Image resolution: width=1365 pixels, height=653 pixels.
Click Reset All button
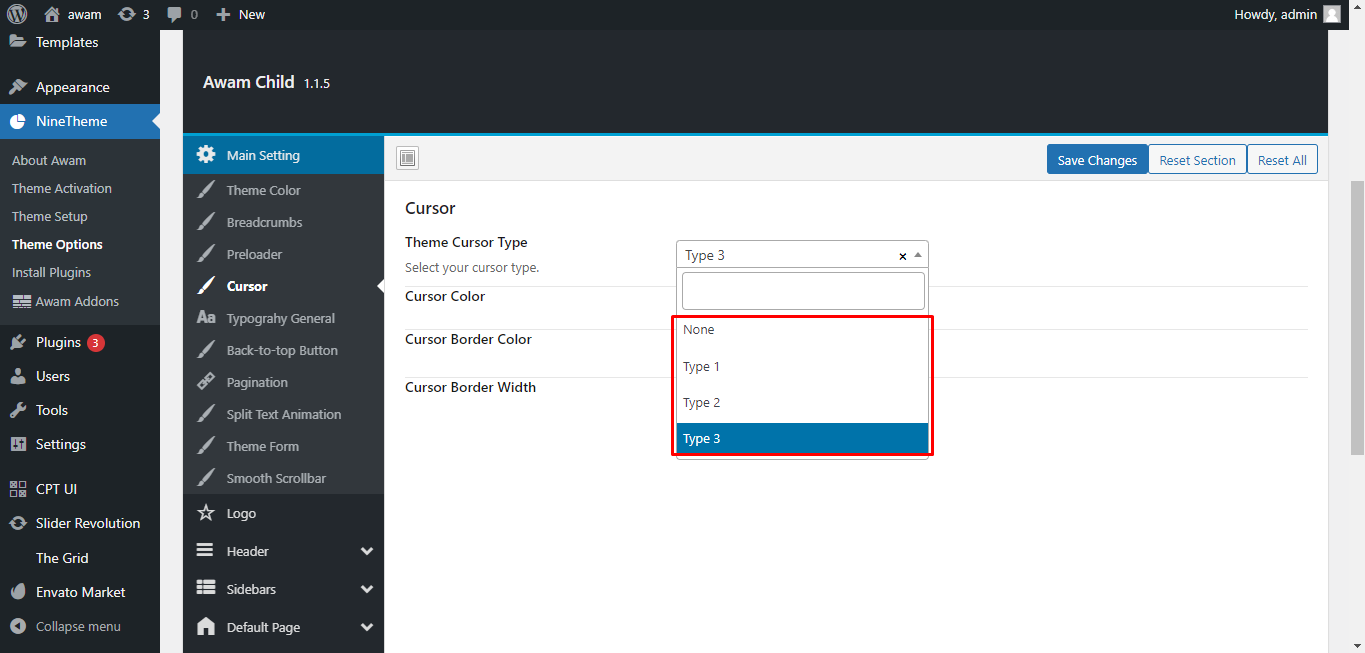coord(1282,160)
